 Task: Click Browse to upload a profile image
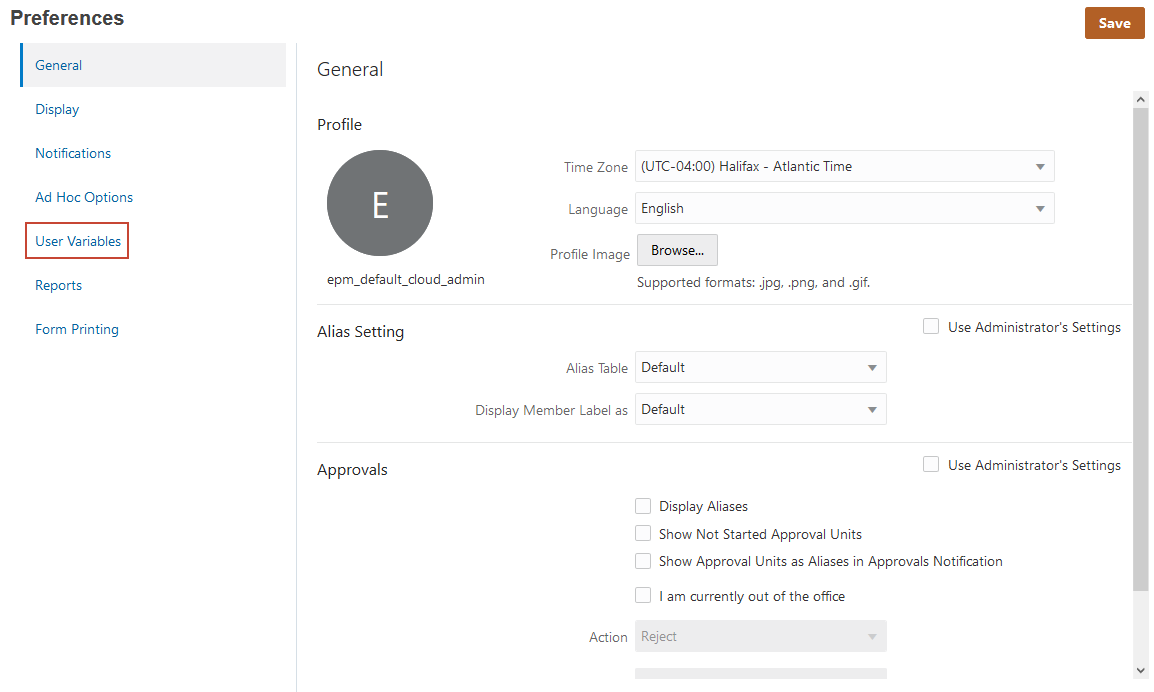pyautogui.click(x=677, y=250)
